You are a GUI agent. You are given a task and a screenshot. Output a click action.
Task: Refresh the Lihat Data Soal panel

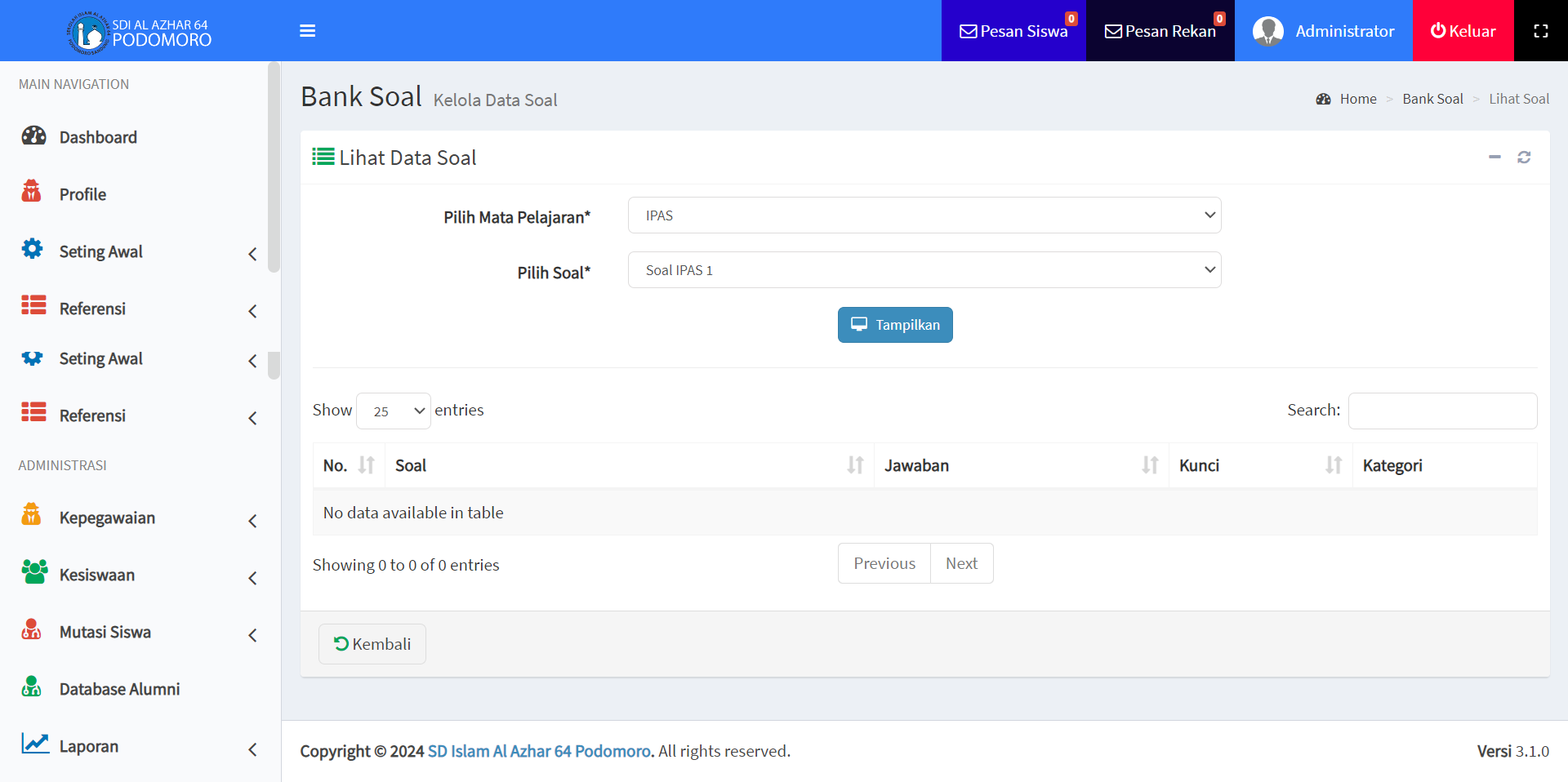(1524, 157)
